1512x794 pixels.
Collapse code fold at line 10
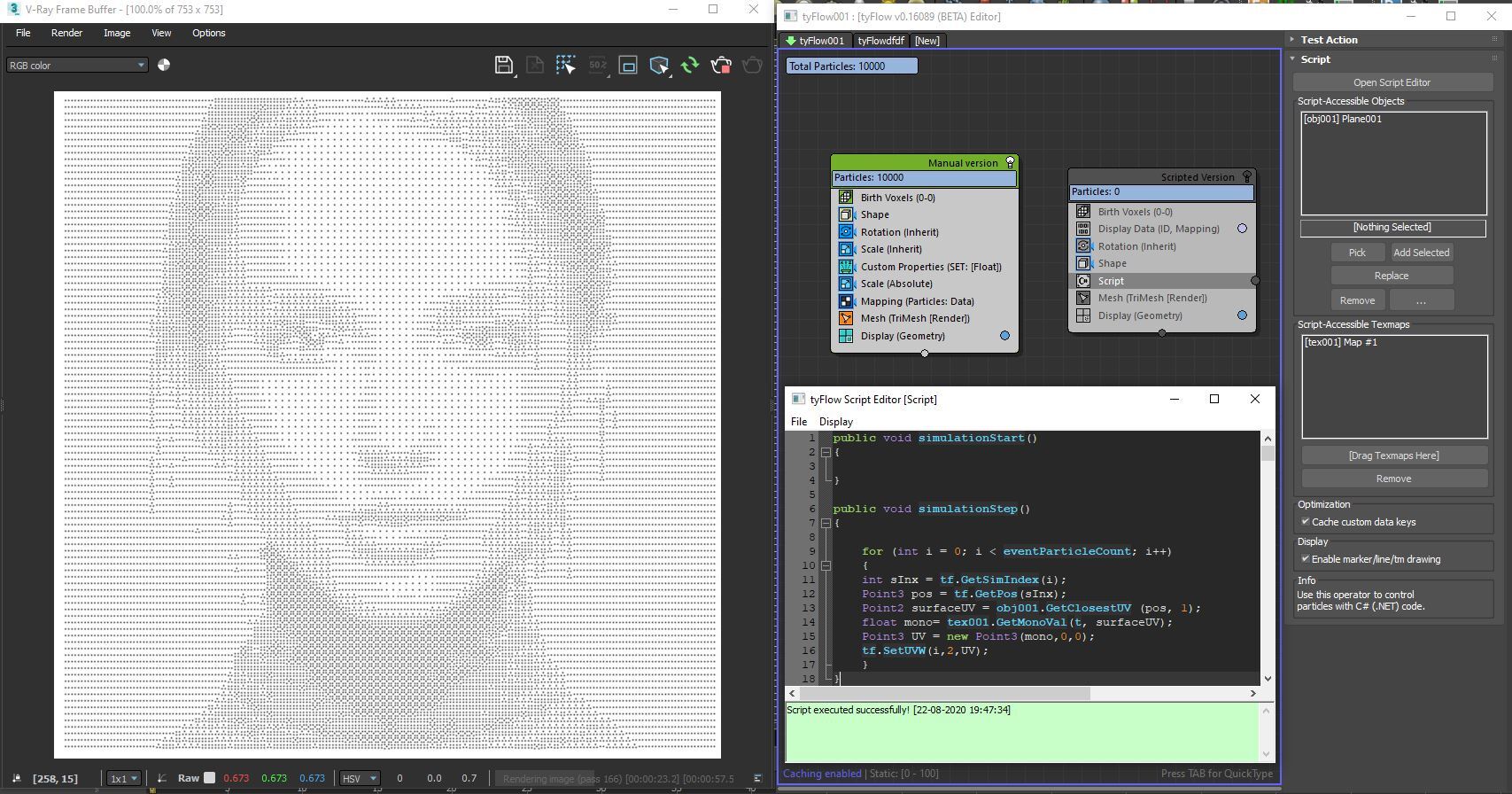pos(826,565)
